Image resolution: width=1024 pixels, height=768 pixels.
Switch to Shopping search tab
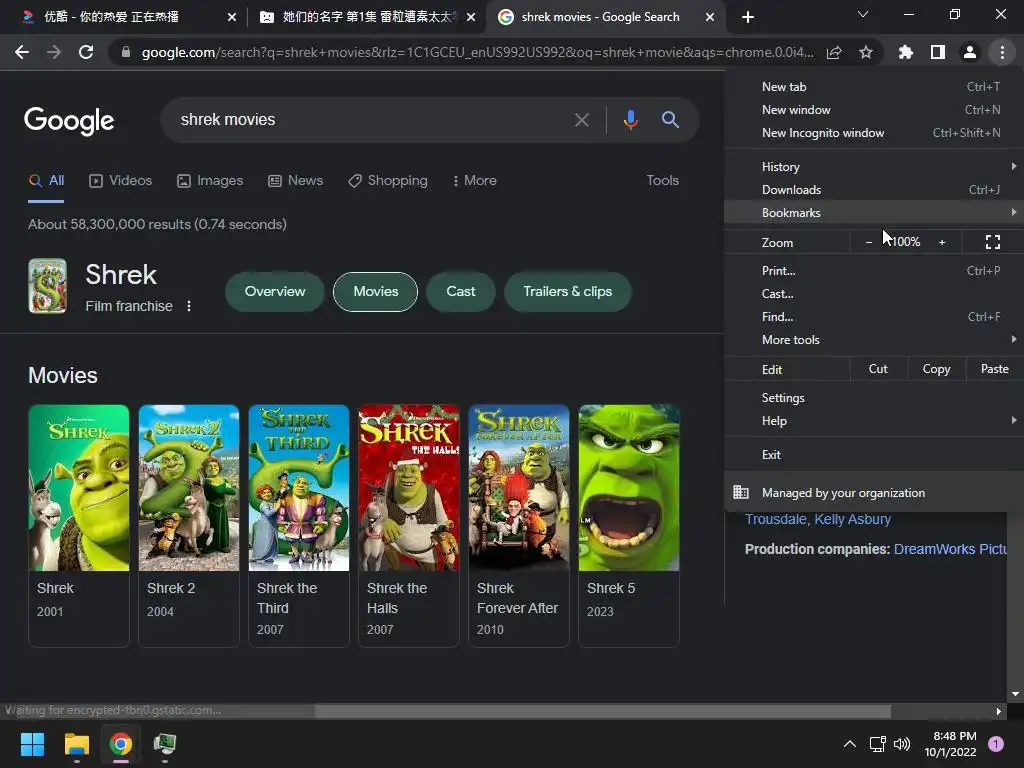pos(388,181)
